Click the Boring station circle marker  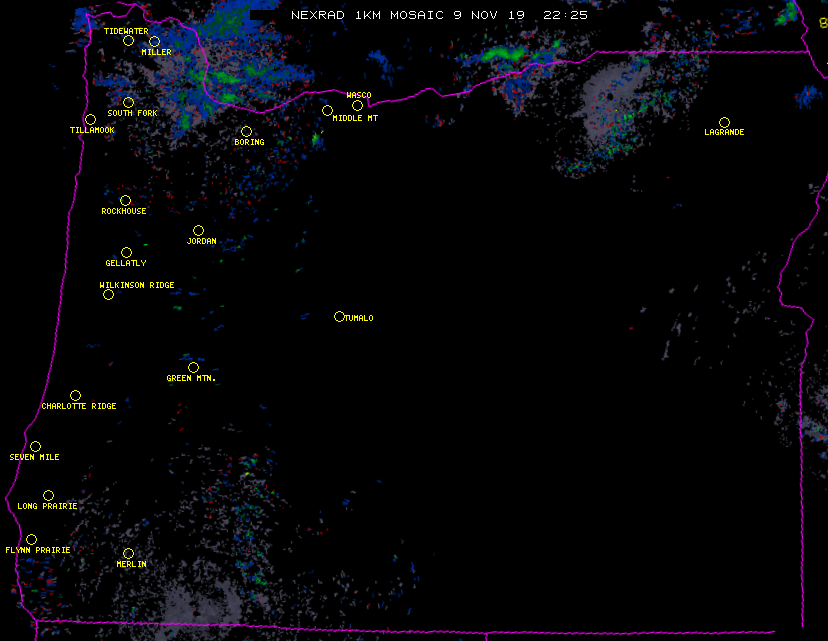tap(246, 132)
